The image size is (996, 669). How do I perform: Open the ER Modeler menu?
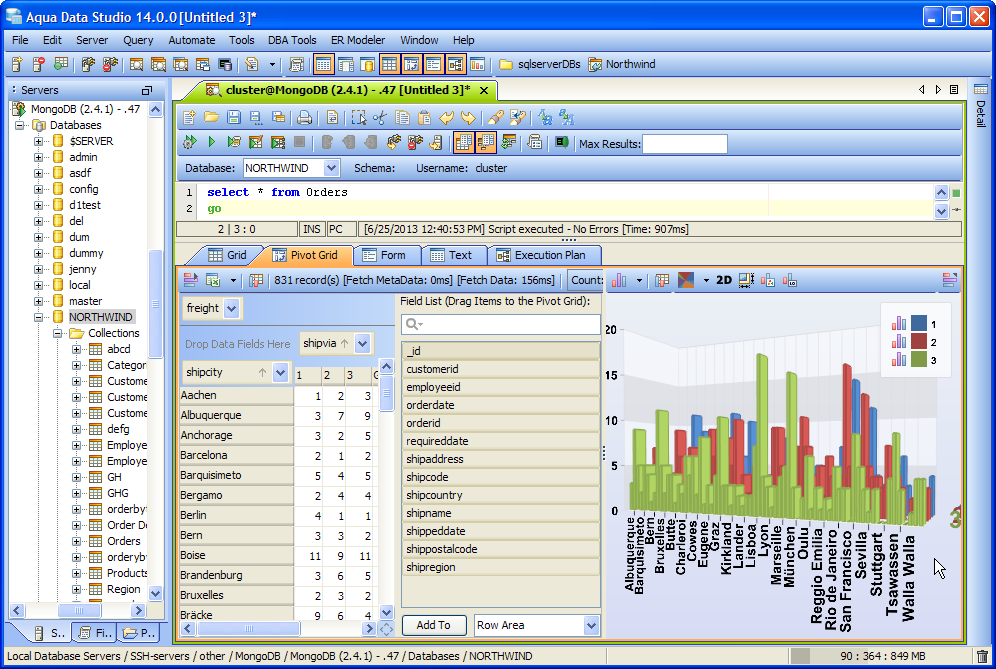click(358, 40)
